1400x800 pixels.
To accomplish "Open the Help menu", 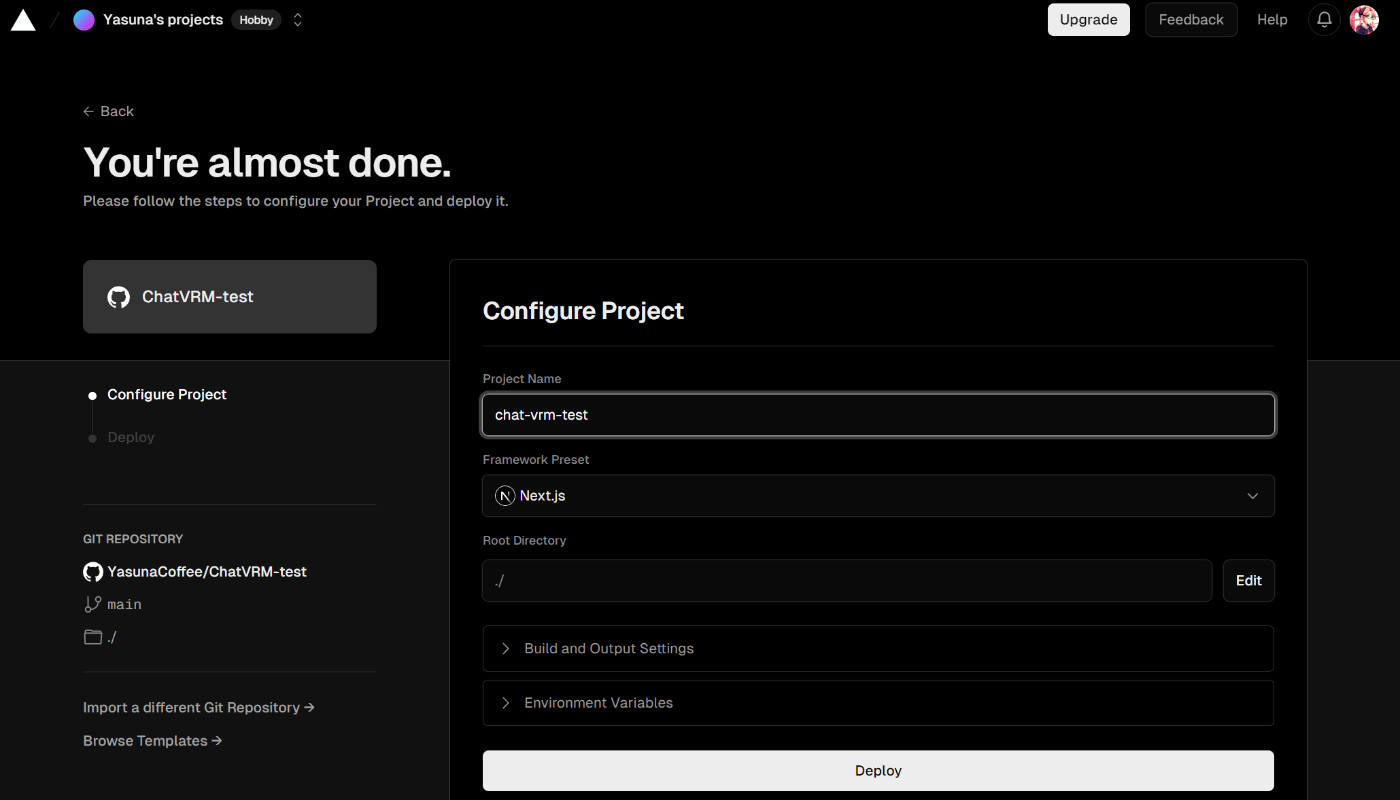I will pyautogui.click(x=1272, y=20).
